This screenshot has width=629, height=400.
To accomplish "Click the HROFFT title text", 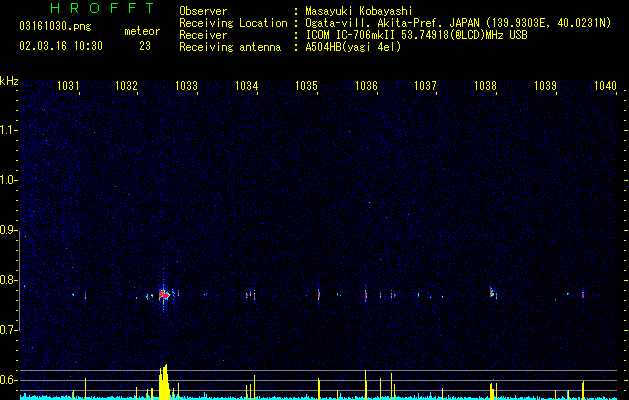I will point(103,8).
